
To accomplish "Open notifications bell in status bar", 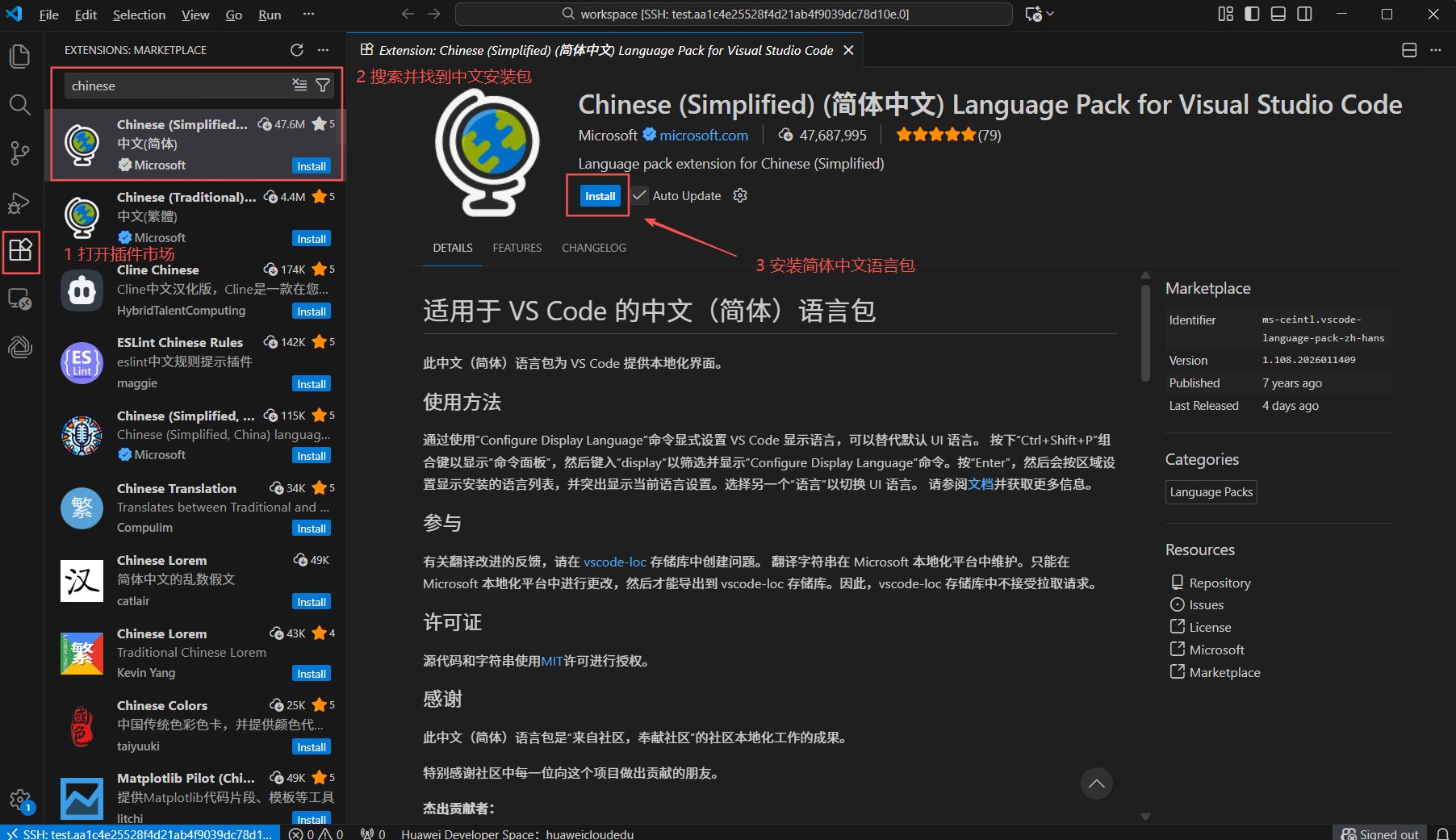I will coord(1442,834).
